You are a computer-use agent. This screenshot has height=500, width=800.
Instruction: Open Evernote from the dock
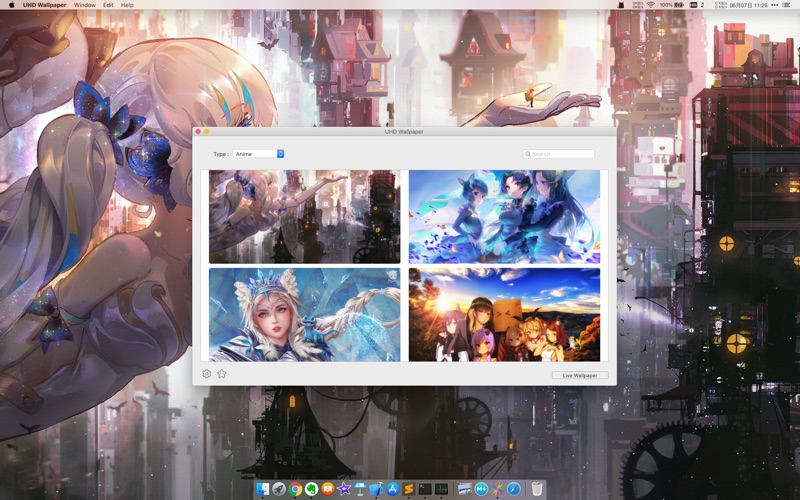[x=311, y=489]
